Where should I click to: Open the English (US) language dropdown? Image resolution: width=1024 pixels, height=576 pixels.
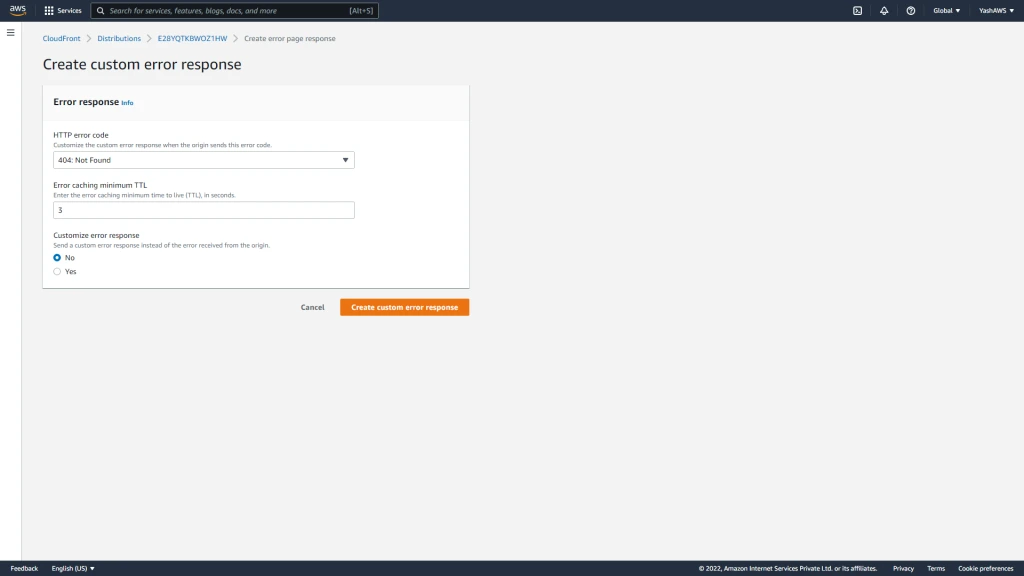73,569
